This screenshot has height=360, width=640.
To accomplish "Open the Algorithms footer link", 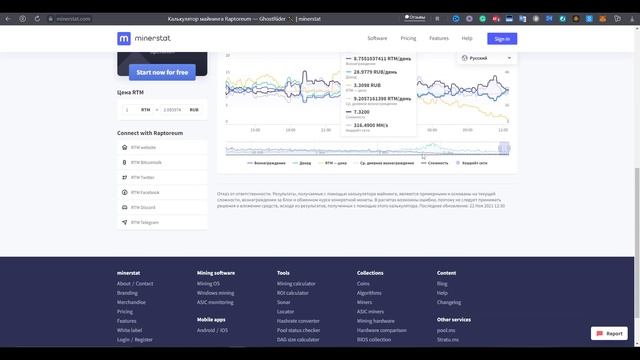I will pyautogui.click(x=369, y=293).
